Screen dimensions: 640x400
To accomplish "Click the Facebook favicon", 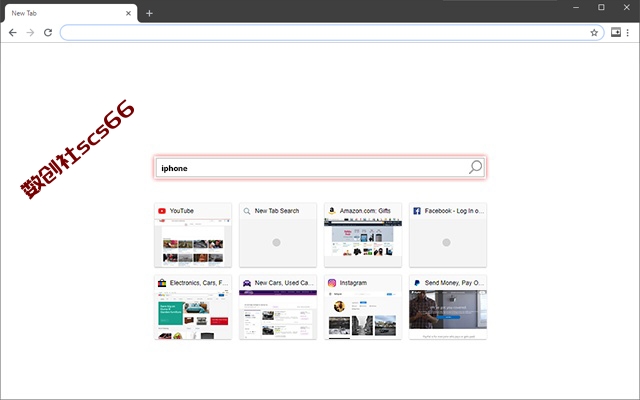I will pyautogui.click(x=417, y=211).
